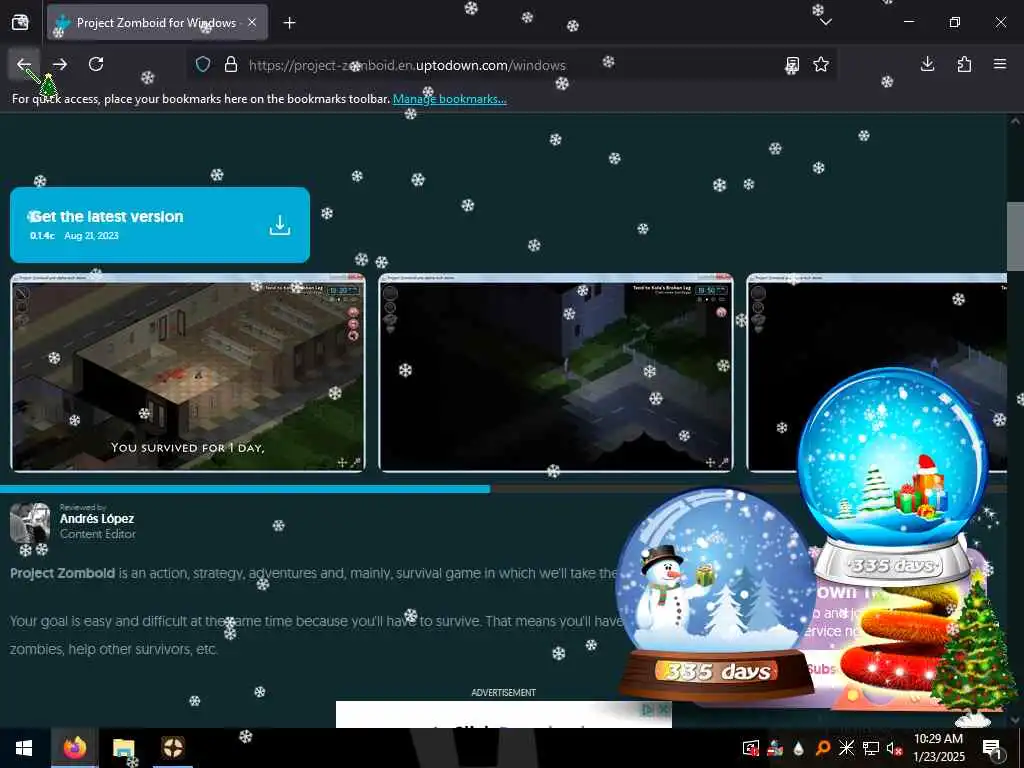The height and width of the screenshot is (768, 1024).
Task: Open File Explorer from the taskbar
Action: 123,748
